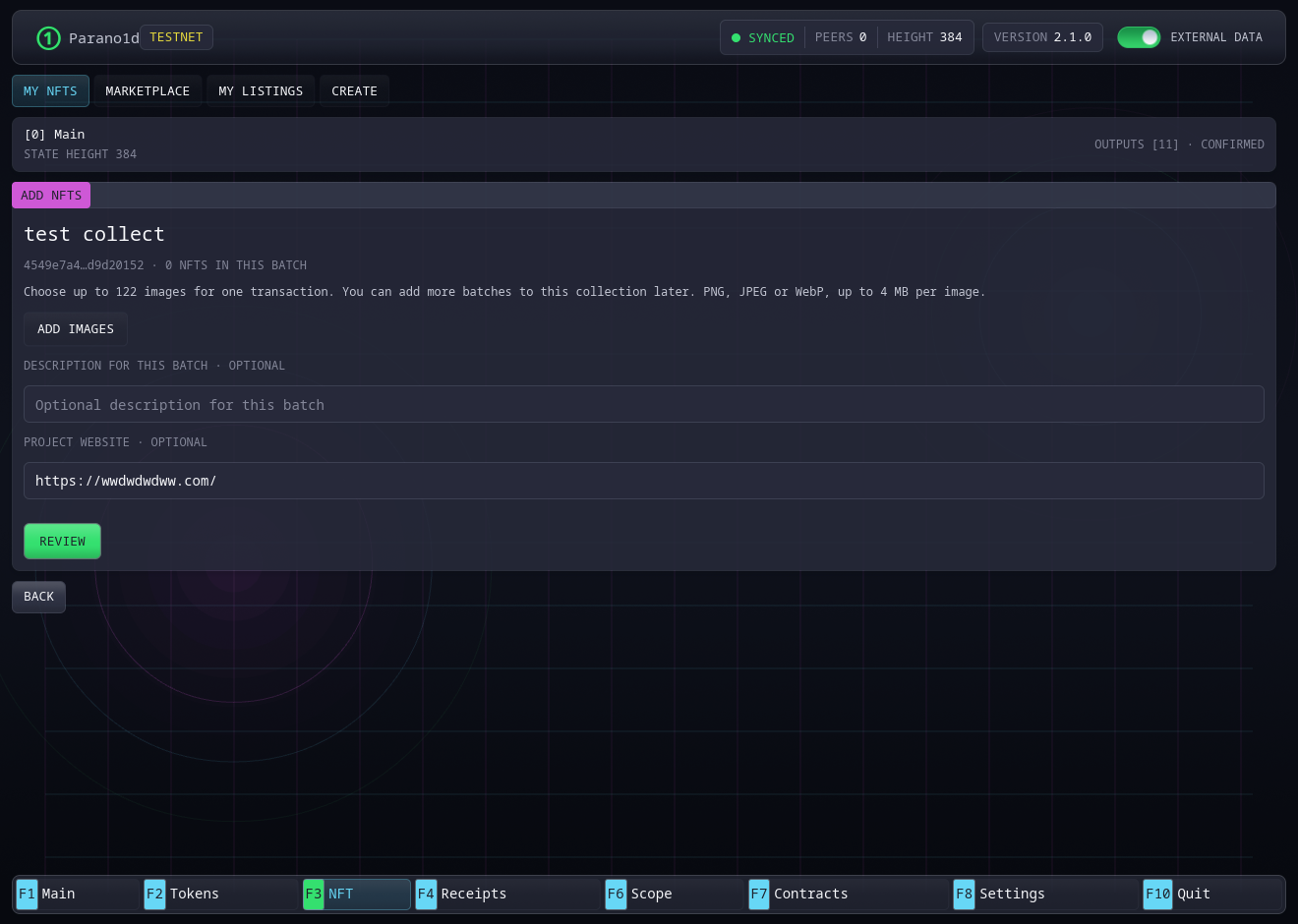Click the ADD NFTS section label

tap(51, 196)
